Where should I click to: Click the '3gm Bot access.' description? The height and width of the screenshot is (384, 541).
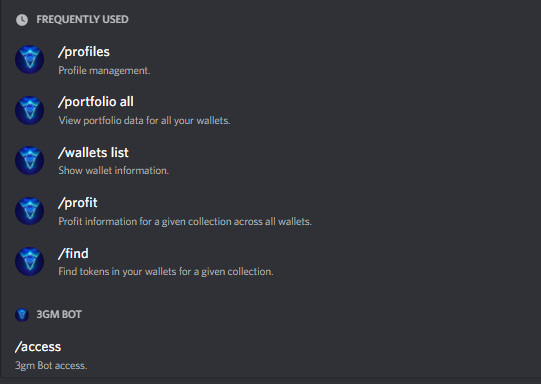[x=51, y=365]
